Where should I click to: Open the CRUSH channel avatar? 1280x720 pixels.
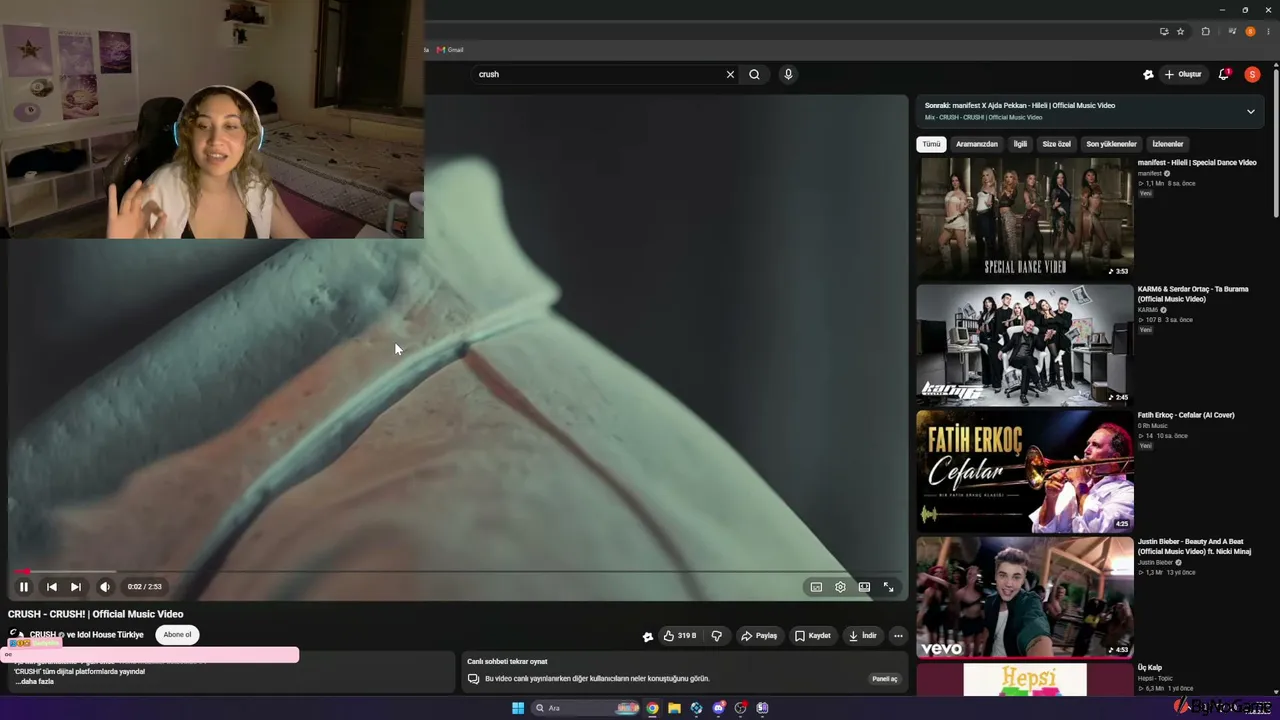click(x=16, y=635)
